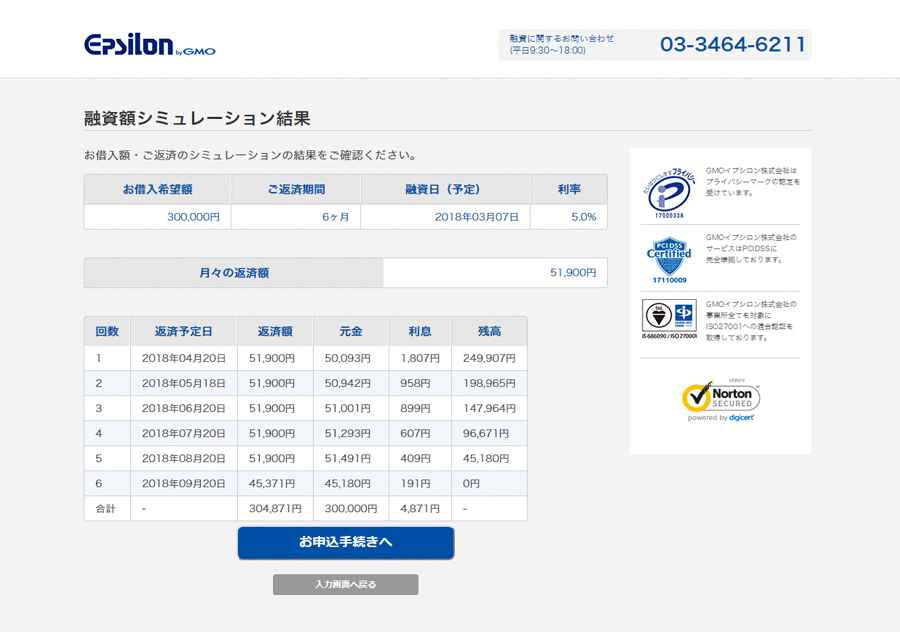This screenshot has width=900, height=632.
Task: Click the ISO27001 certification description text
Action: tap(751, 321)
